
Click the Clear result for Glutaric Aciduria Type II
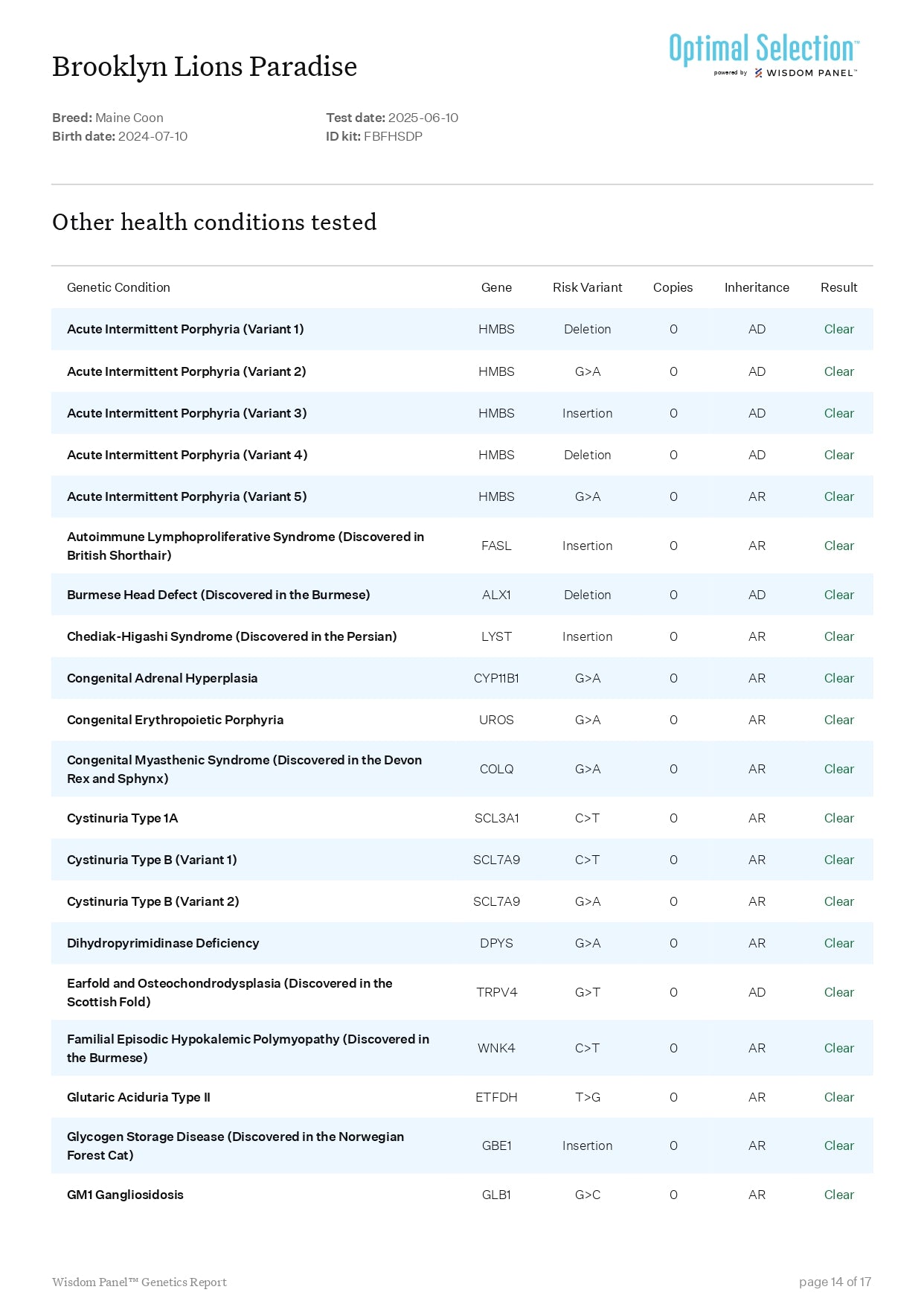click(838, 1097)
